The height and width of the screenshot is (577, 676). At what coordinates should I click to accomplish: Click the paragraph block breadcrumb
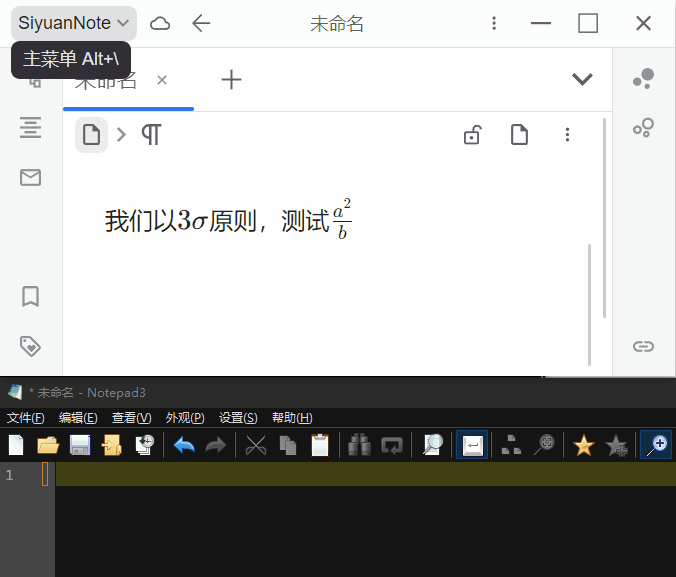[x=151, y=135]
